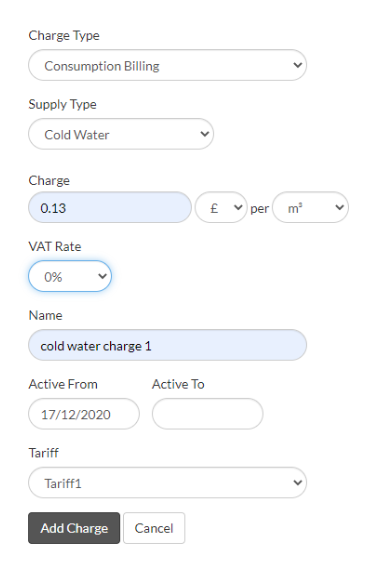Image resolution: width=386 pixels, height=585 pixels.
Task: Click the chevron arrow beside the £ symbol
Action: point(238,207)
